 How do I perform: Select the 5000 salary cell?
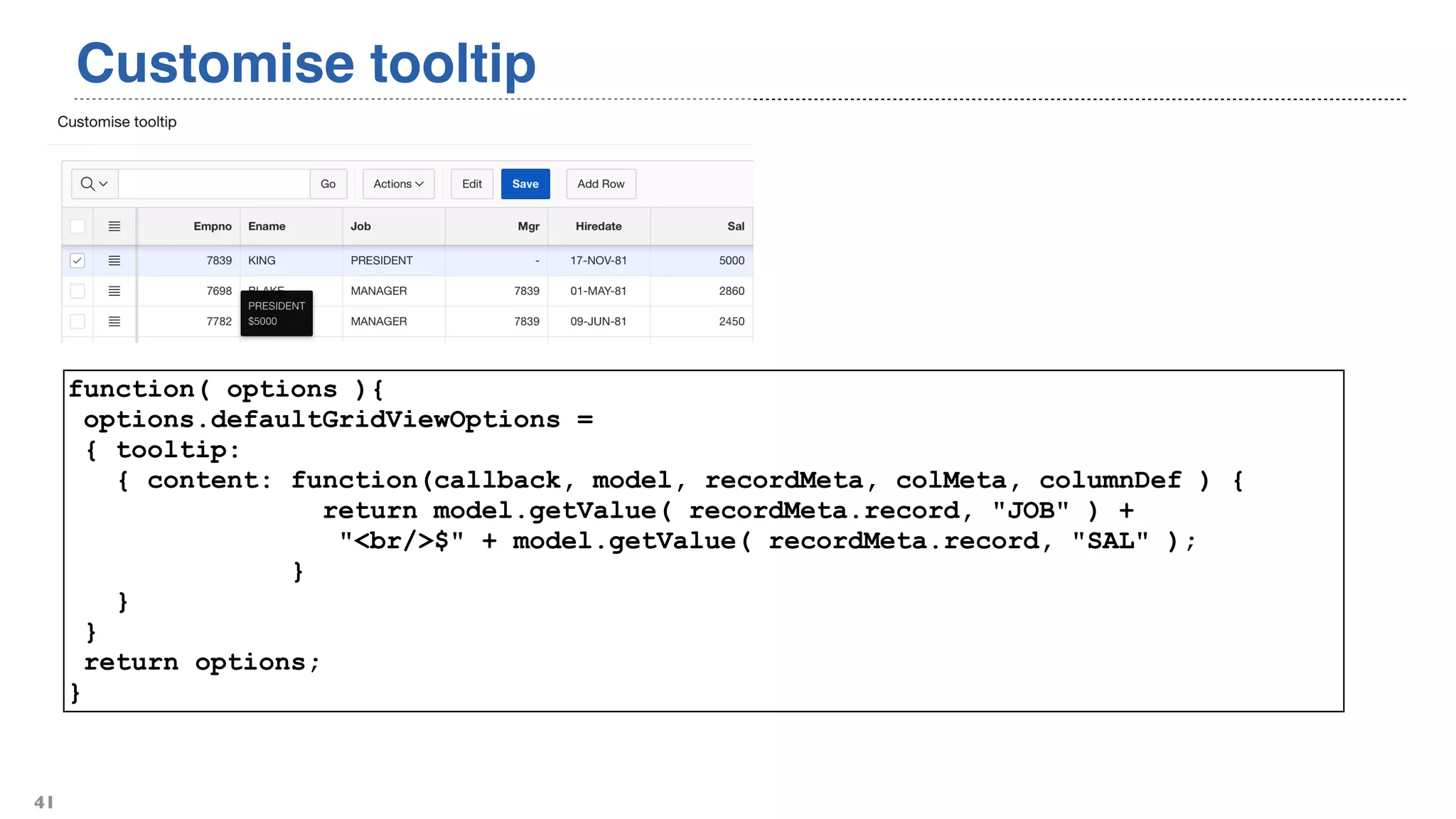pyautogui.click(x=701, y=261)
